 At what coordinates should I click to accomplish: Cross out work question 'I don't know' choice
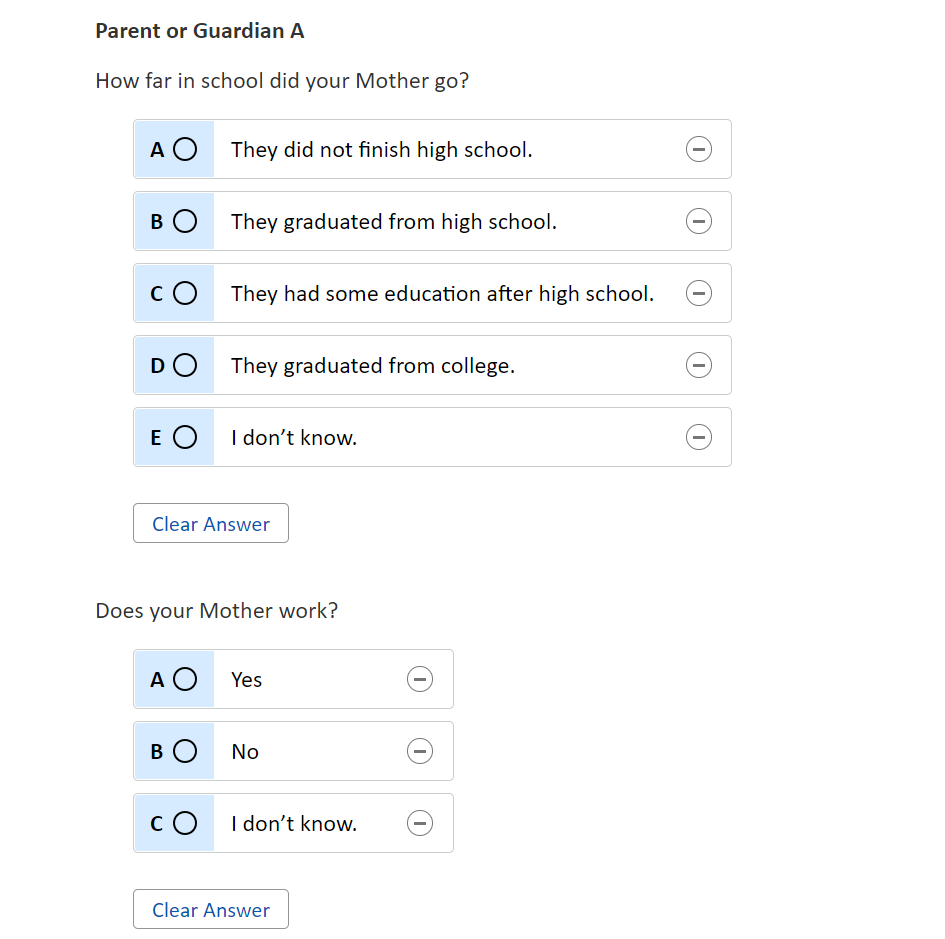420,824
